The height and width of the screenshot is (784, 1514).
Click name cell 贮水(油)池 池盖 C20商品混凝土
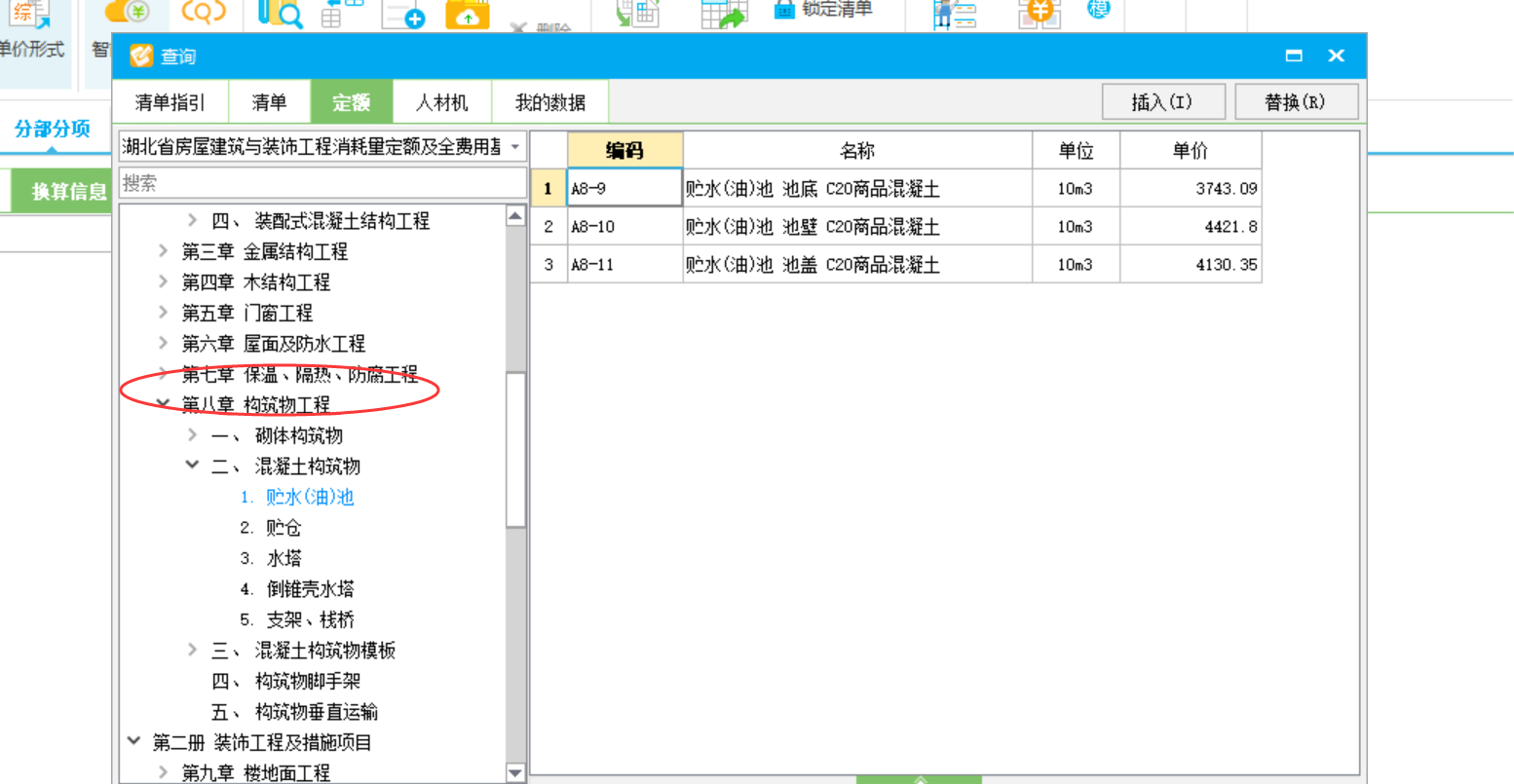pyautogui.click(x=857, y=264)
